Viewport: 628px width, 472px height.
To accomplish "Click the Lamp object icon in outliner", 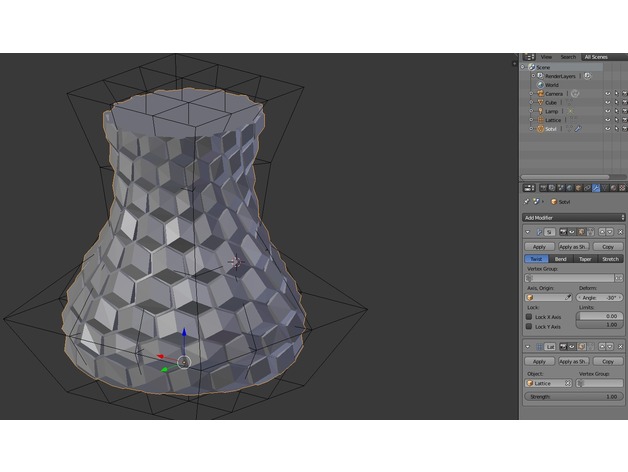I will click(x=538, y=110).
